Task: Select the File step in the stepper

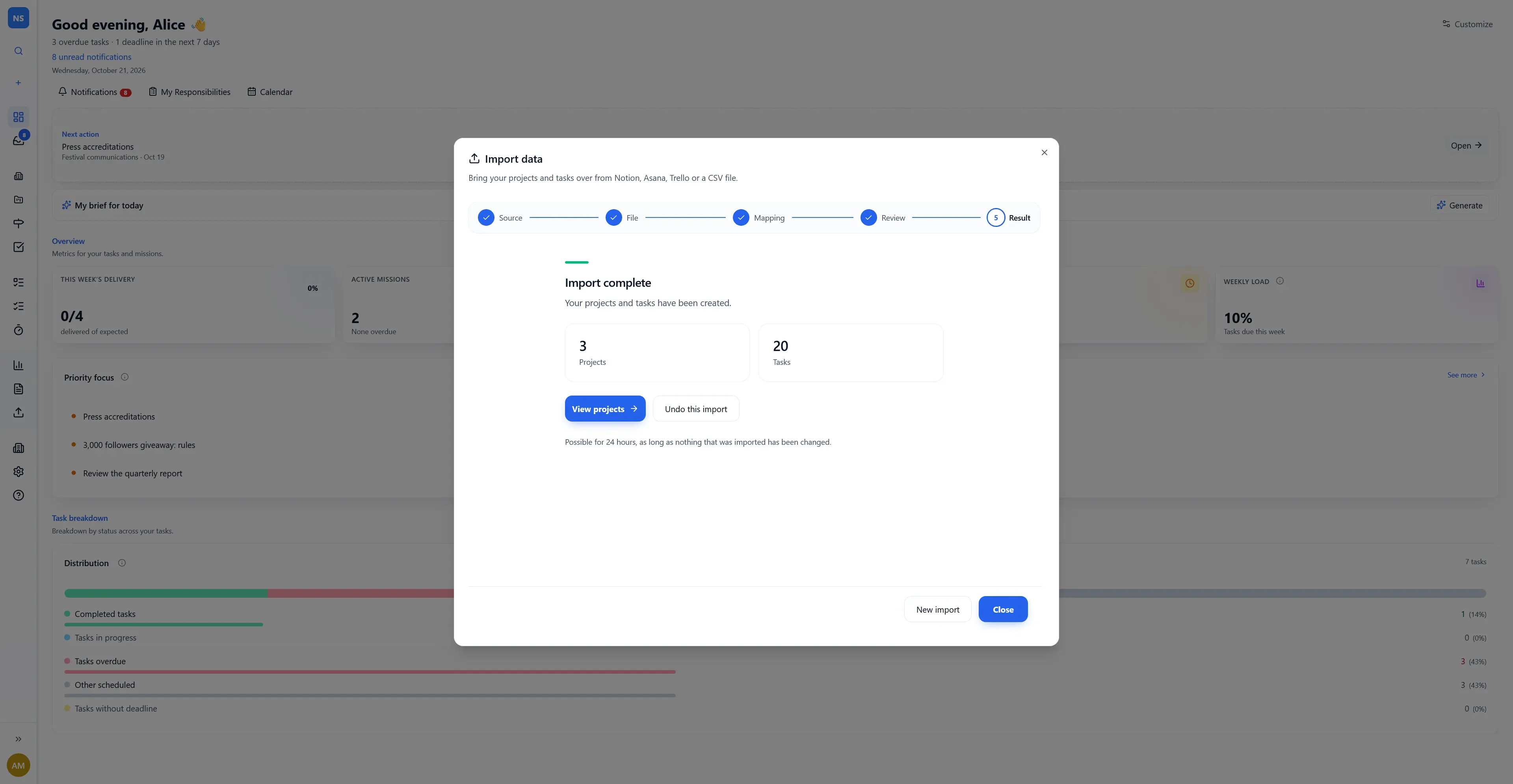Action: tap(622, 218)
